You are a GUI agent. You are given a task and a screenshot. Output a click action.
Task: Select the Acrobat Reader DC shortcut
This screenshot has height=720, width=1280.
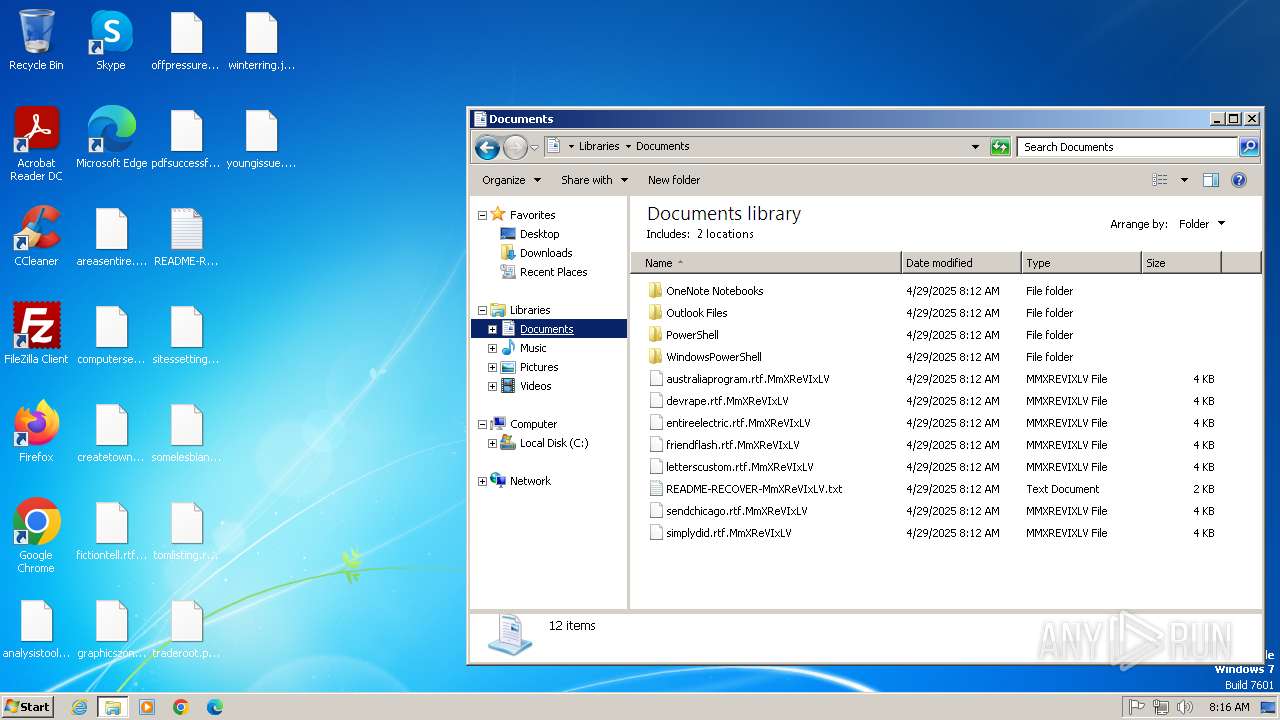36,144
